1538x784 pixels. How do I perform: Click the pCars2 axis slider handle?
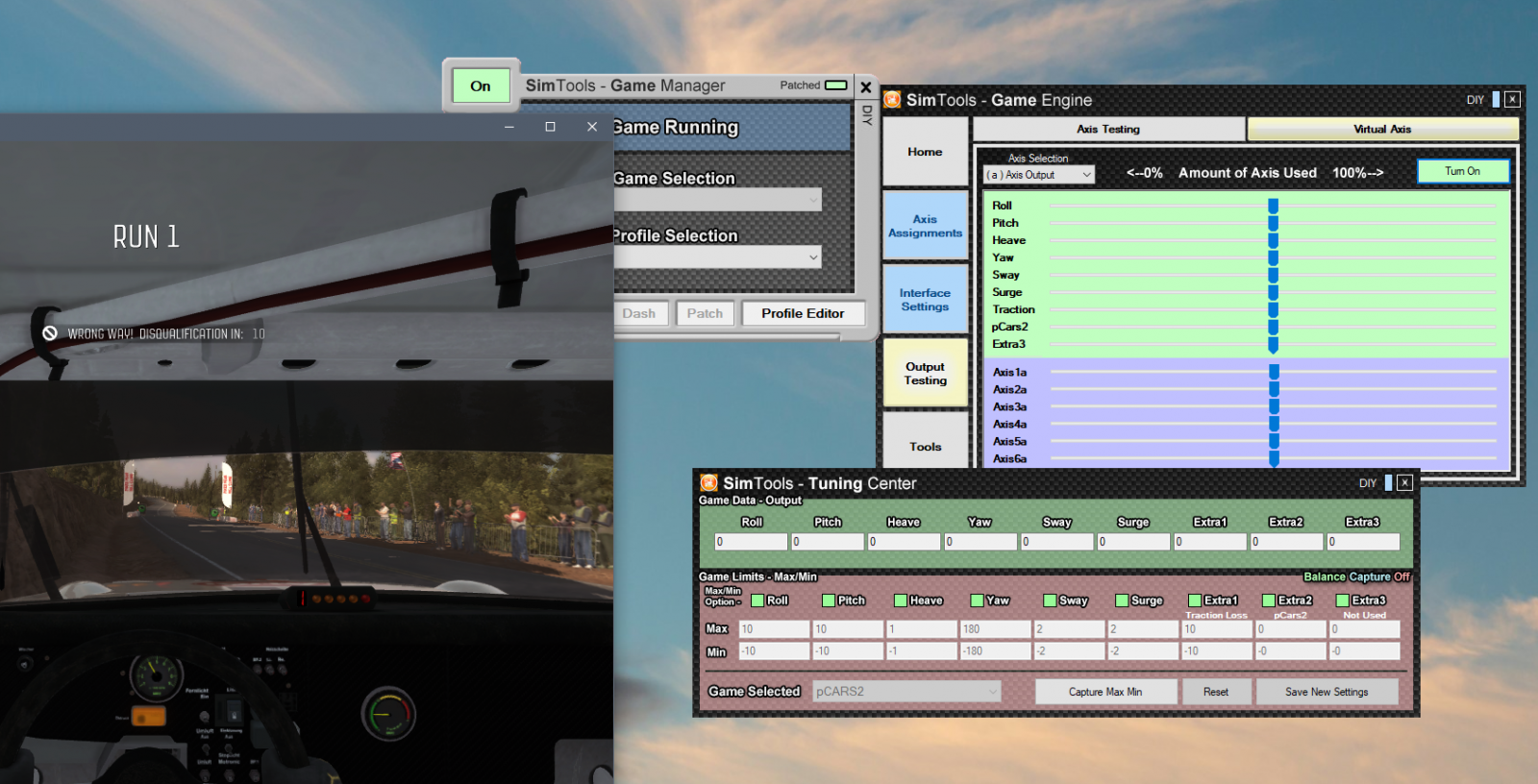[1273, 327]
